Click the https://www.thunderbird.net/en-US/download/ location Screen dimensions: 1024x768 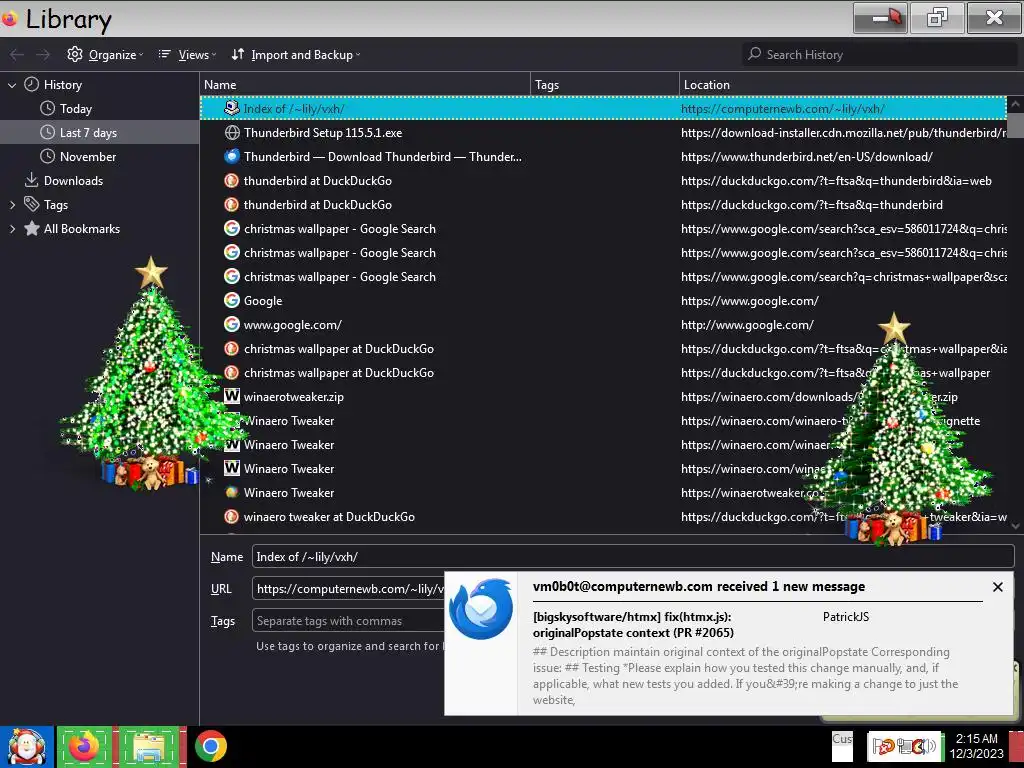coord(807,157)
